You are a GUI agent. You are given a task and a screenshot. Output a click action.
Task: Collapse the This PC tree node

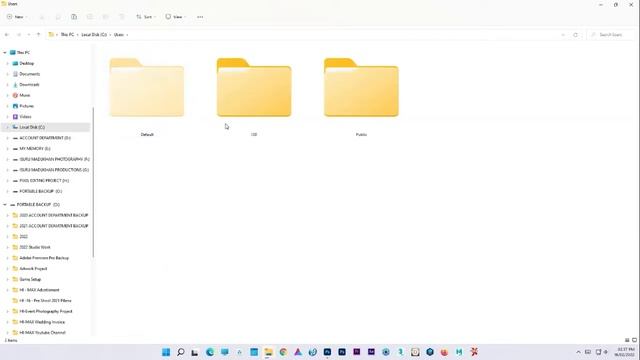5,53
